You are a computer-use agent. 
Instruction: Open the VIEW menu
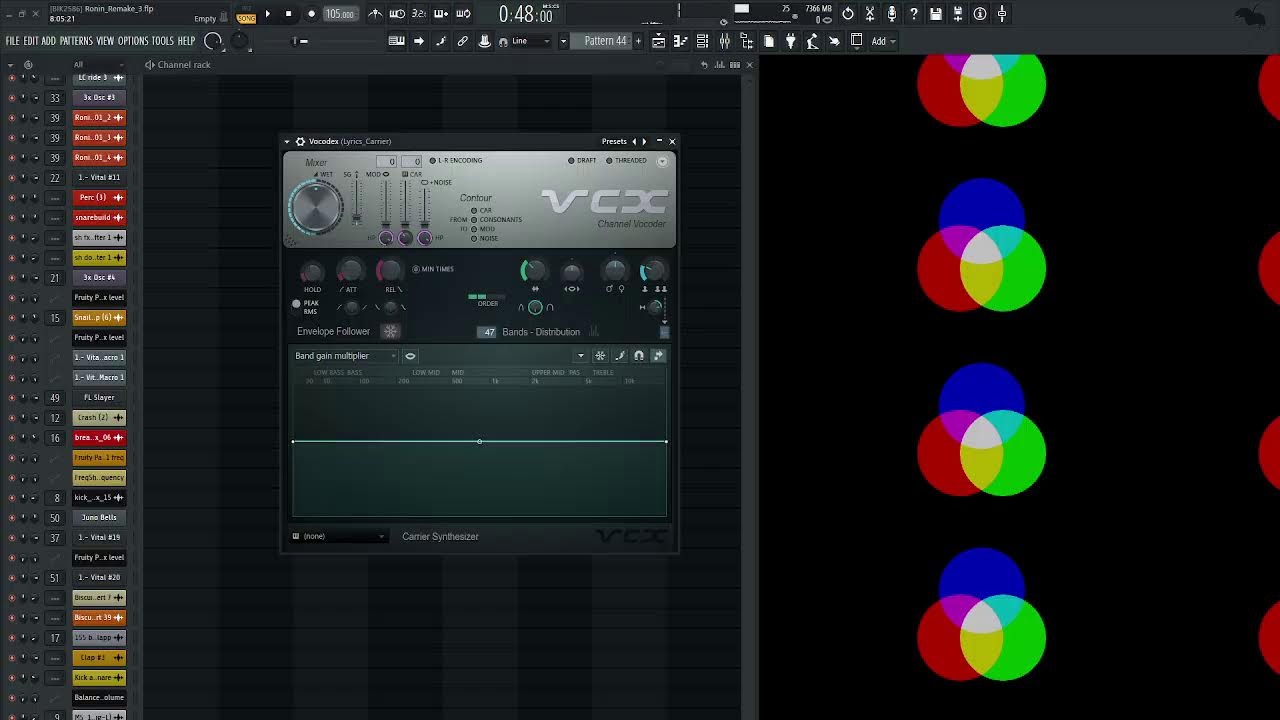pos(105,41)
